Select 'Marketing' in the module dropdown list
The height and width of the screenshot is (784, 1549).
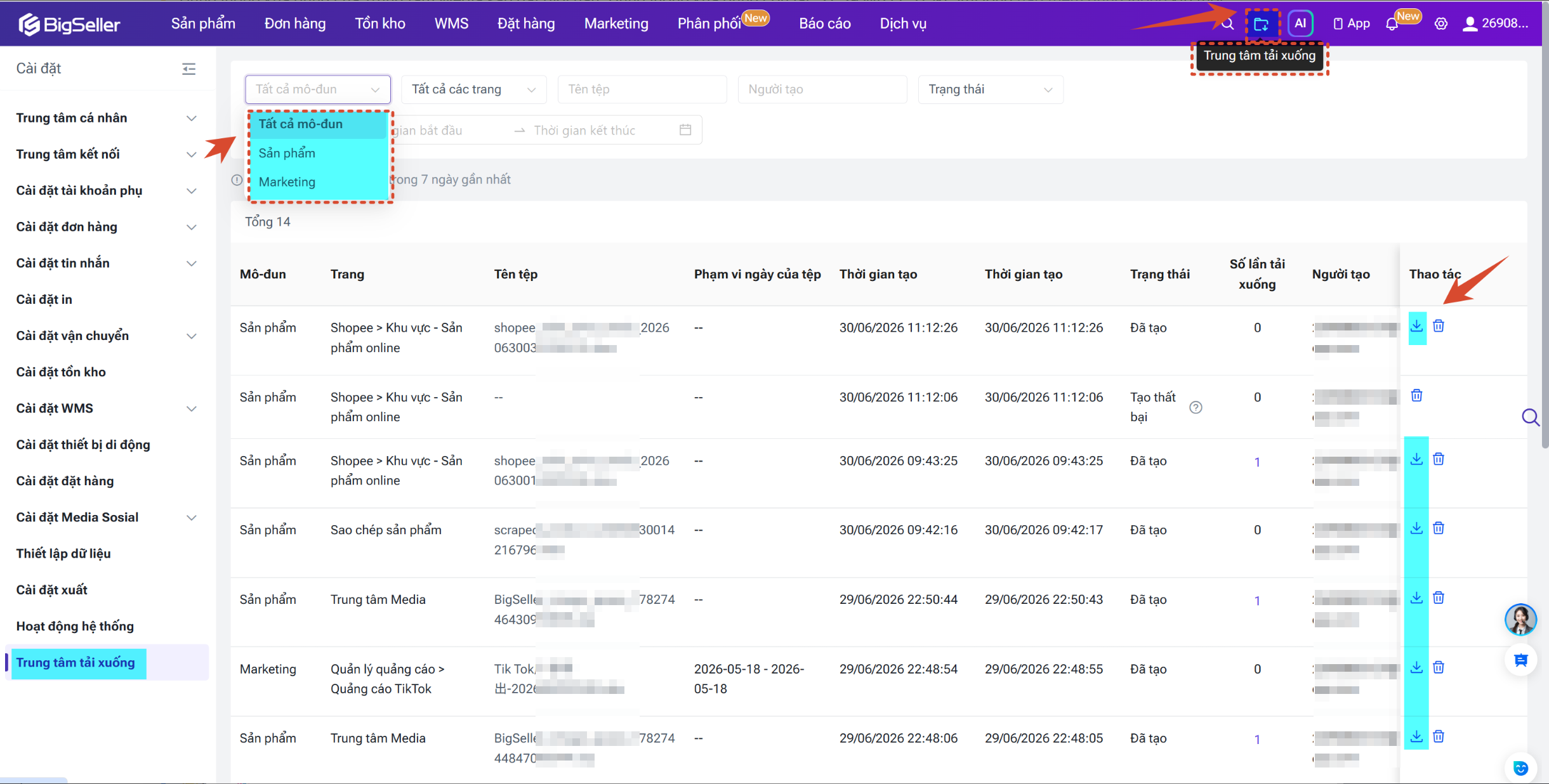point(287,182)
